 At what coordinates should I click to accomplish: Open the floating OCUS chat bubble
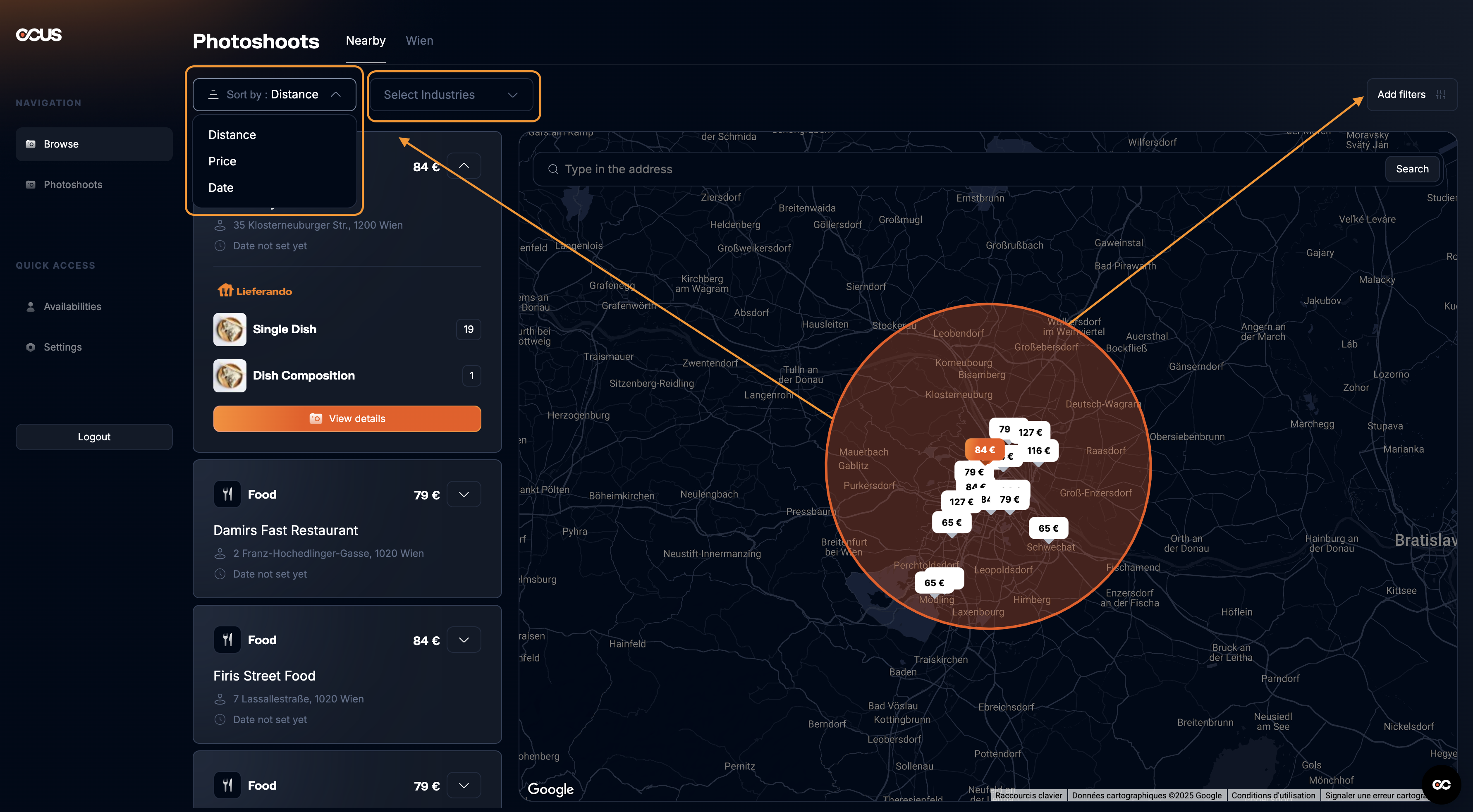point(1441,785)
